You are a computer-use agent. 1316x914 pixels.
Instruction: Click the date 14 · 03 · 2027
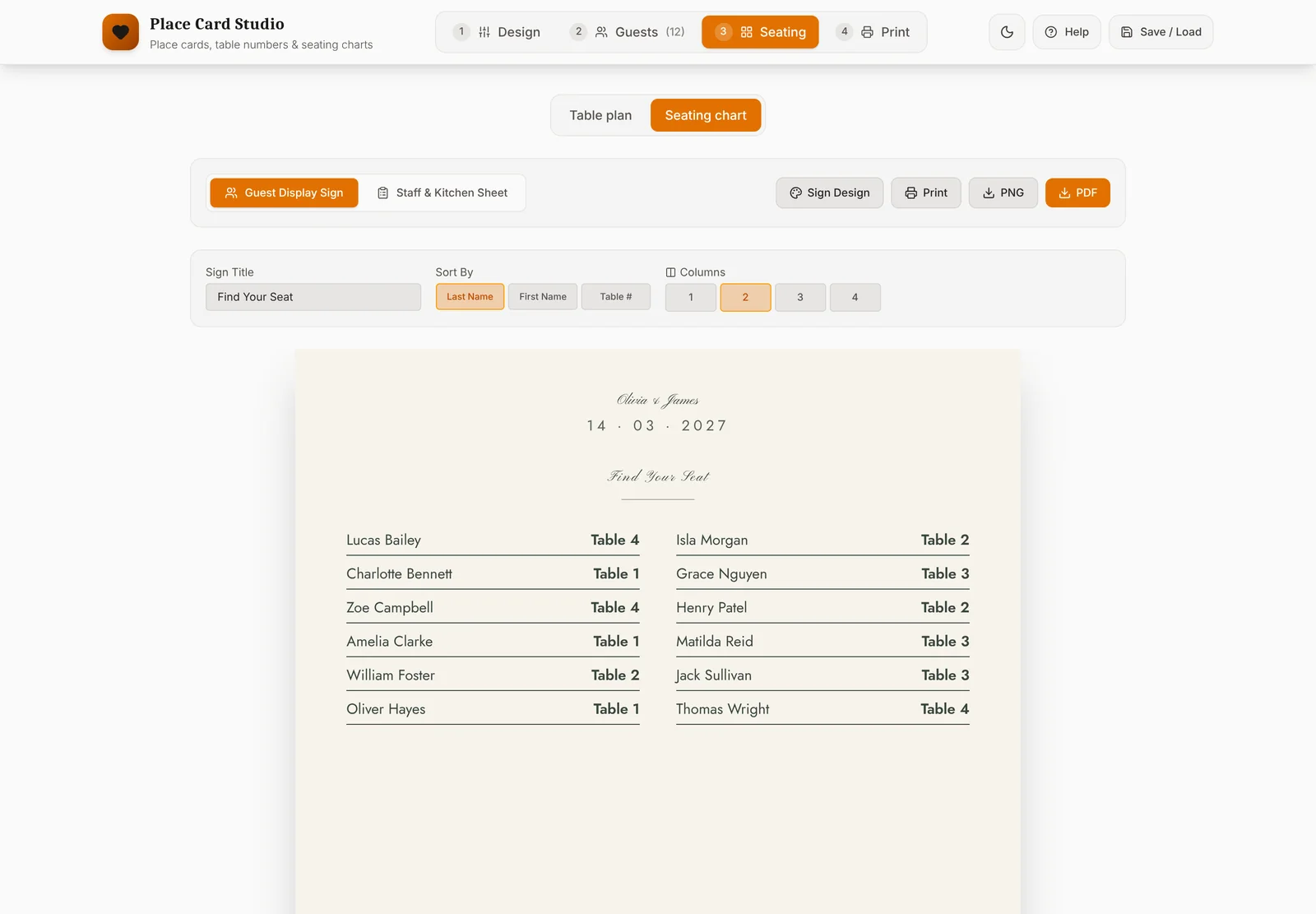(x=657, y=425)
